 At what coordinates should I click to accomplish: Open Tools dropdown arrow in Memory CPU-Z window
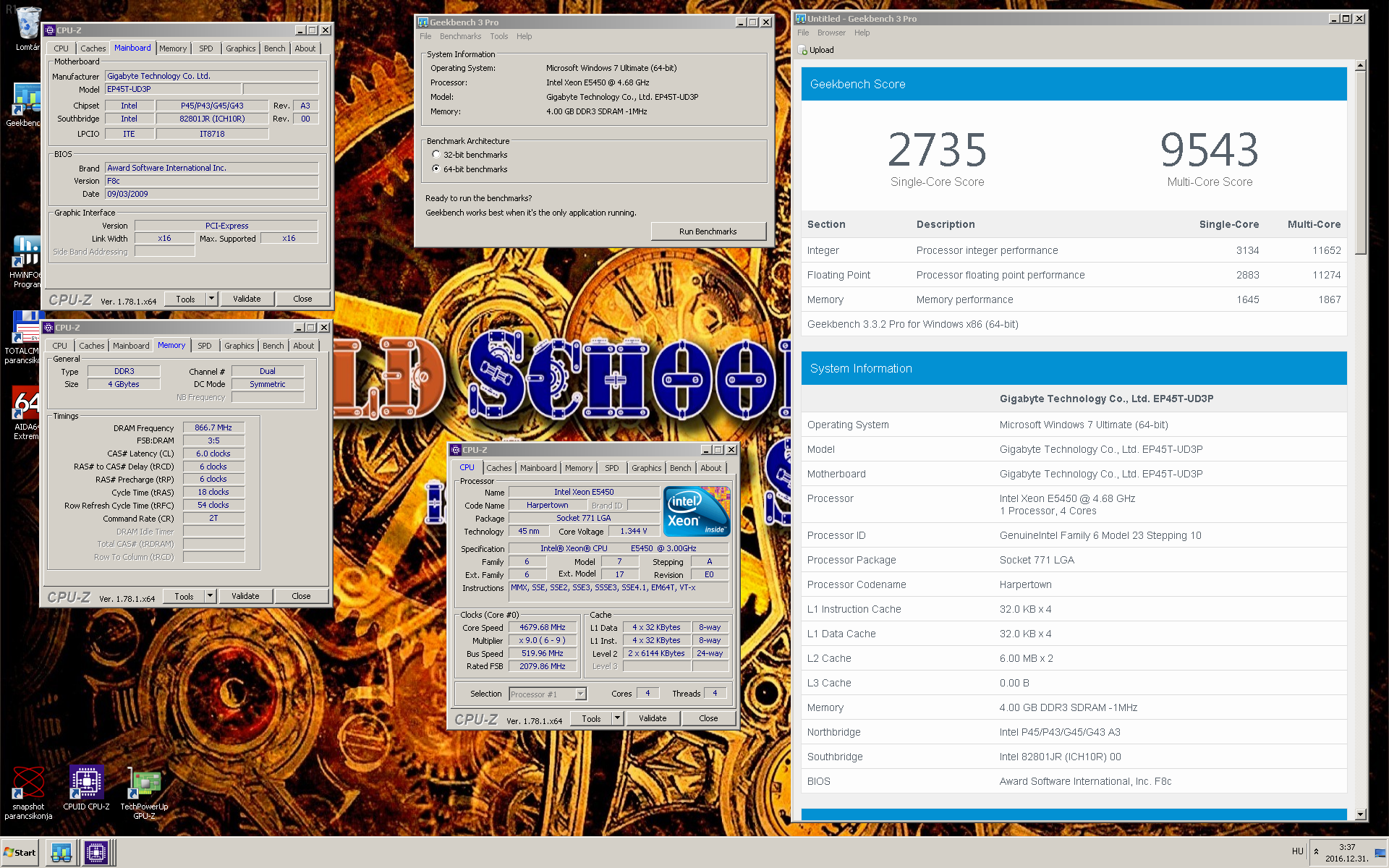tap(210, 596)
